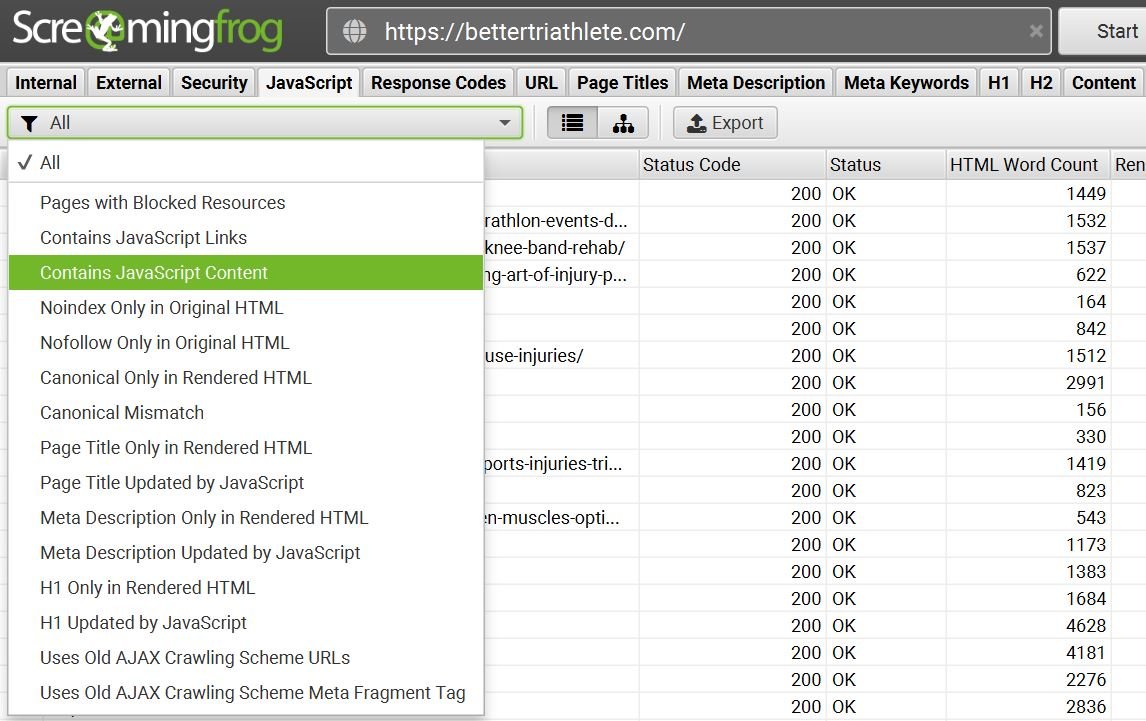Switch to the Internal tab
1146x721 pixels.
click(45, 82)
